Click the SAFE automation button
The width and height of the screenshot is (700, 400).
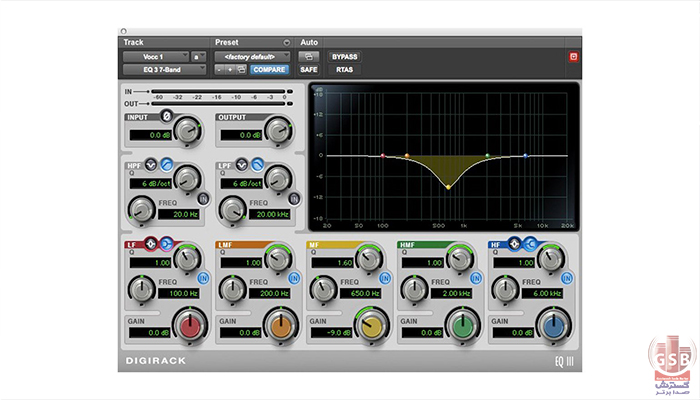click(308, 70)
